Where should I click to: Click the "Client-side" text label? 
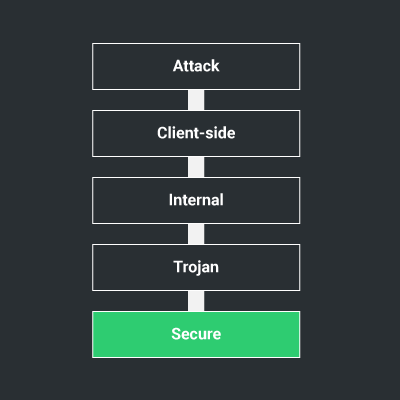[196, 133]
